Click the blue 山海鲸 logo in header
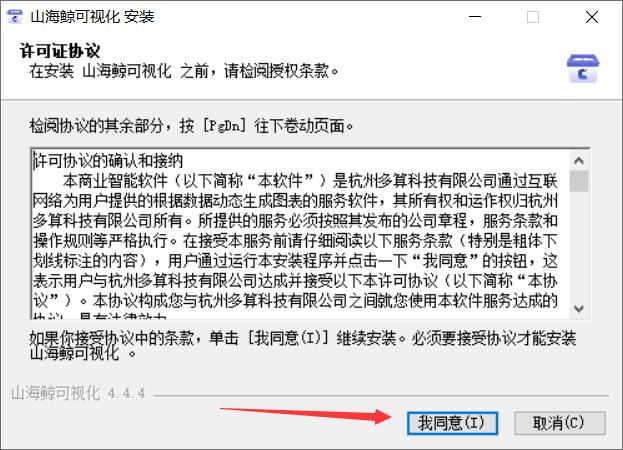The height and width of the screenshot is (450, 623). [582, 68]
